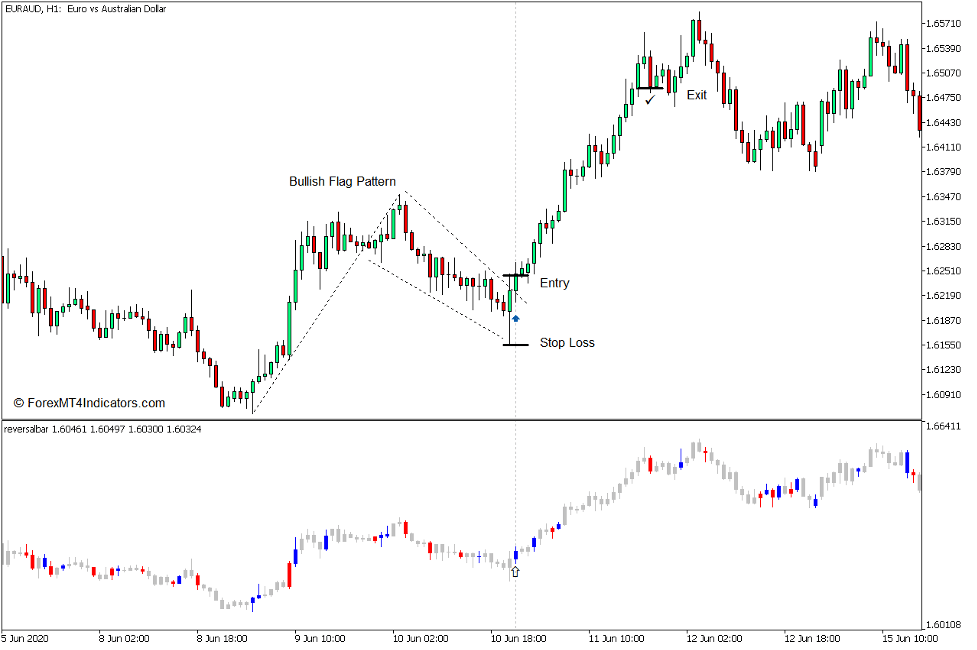Click the black checkmark near the Exit label
The width and height of the screenshot is (977, 650).
652,100
